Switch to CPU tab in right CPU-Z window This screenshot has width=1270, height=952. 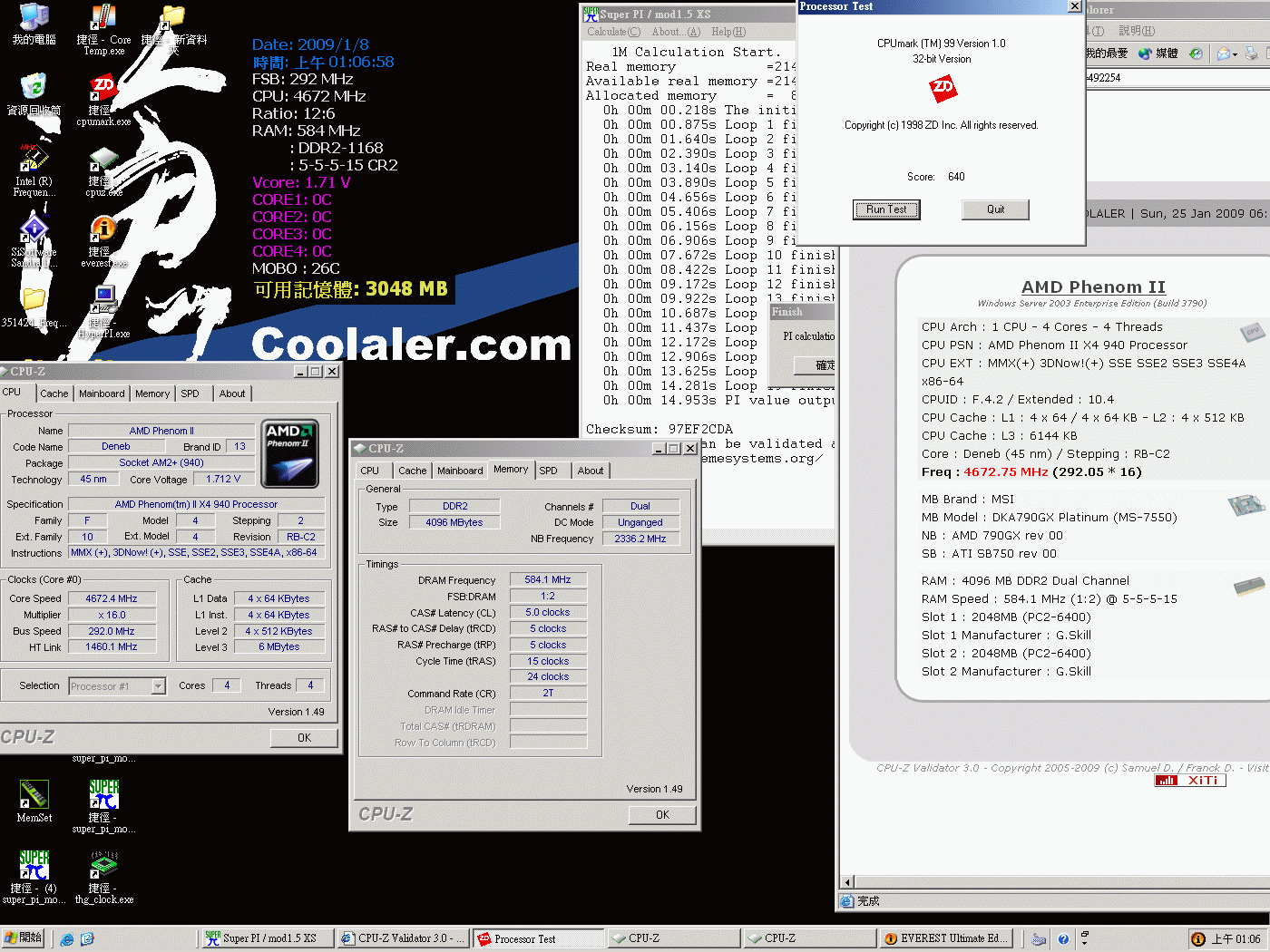[x=370, y=471]
